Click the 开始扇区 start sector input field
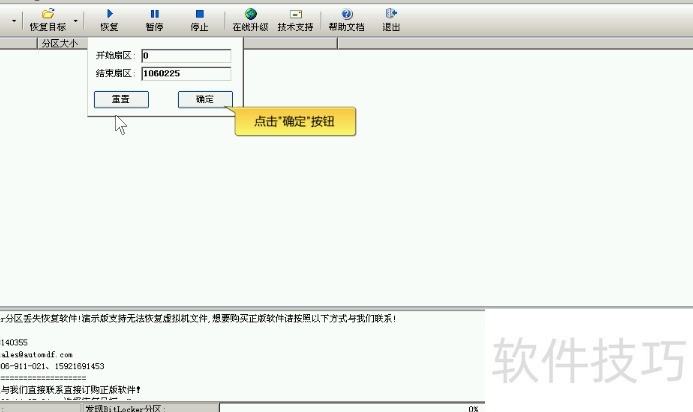 click(x=186, y=56)
